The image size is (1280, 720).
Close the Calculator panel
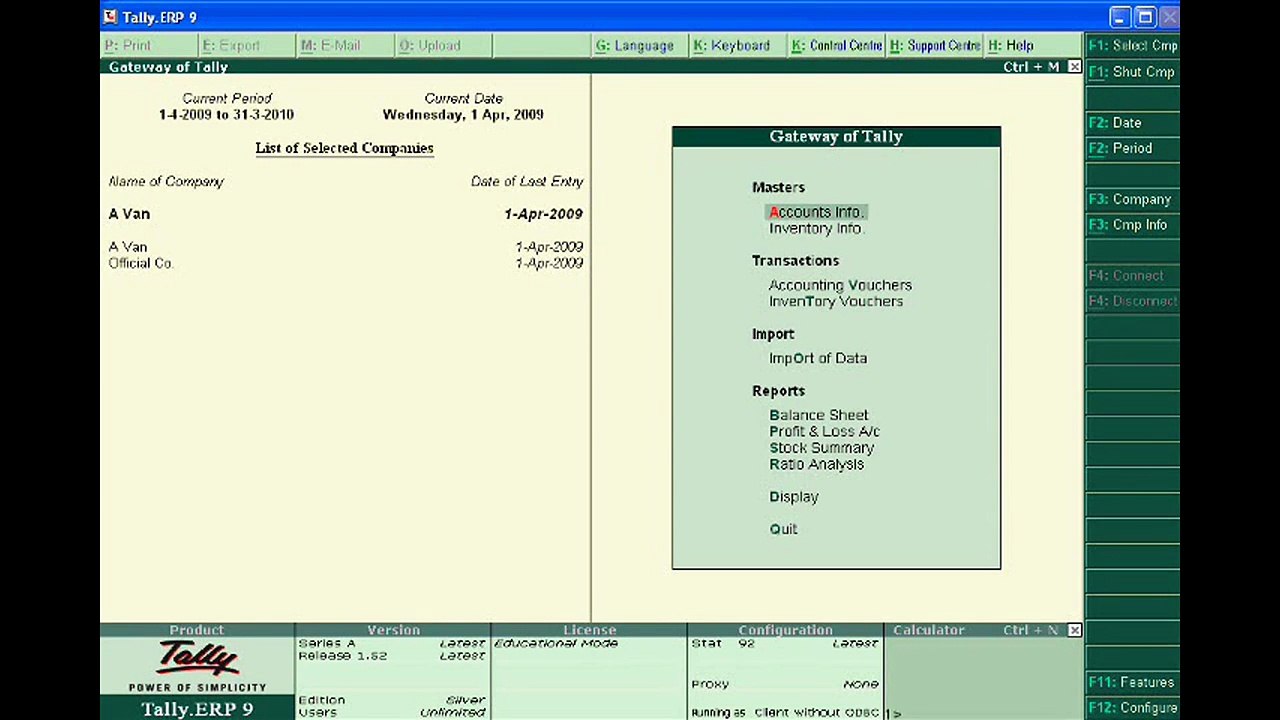pyautogui.click(x=1074, y=630)
